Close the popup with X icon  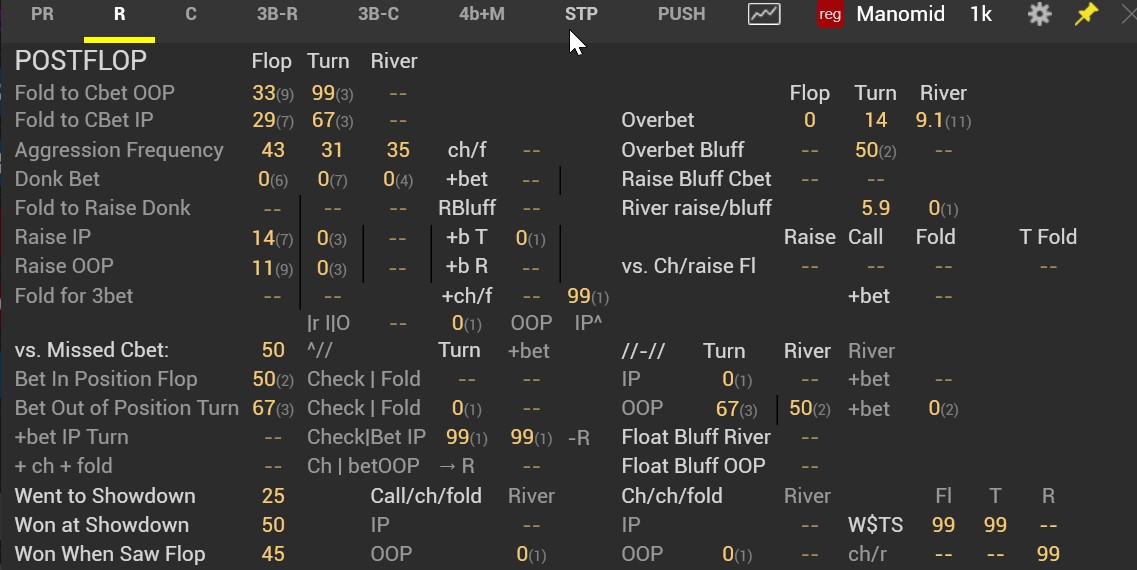(x=1129, y=15)
